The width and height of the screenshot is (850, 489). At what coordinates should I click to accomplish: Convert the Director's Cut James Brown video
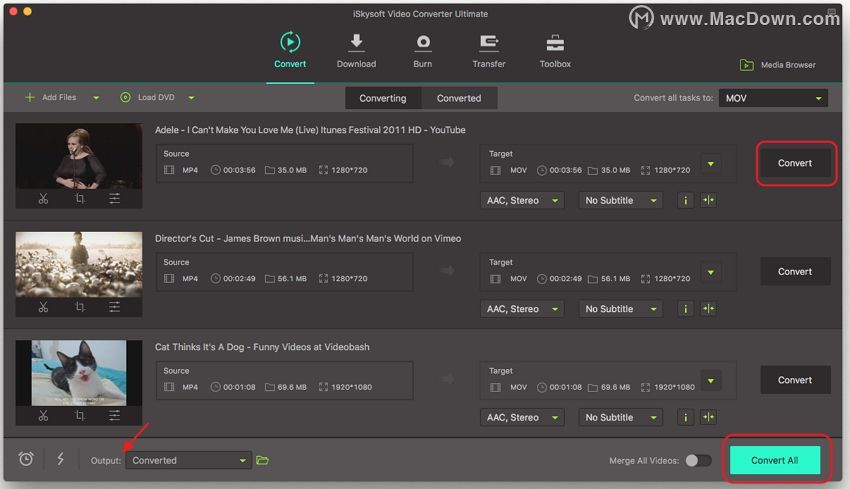pyautogui.click(x=795, y=272)
